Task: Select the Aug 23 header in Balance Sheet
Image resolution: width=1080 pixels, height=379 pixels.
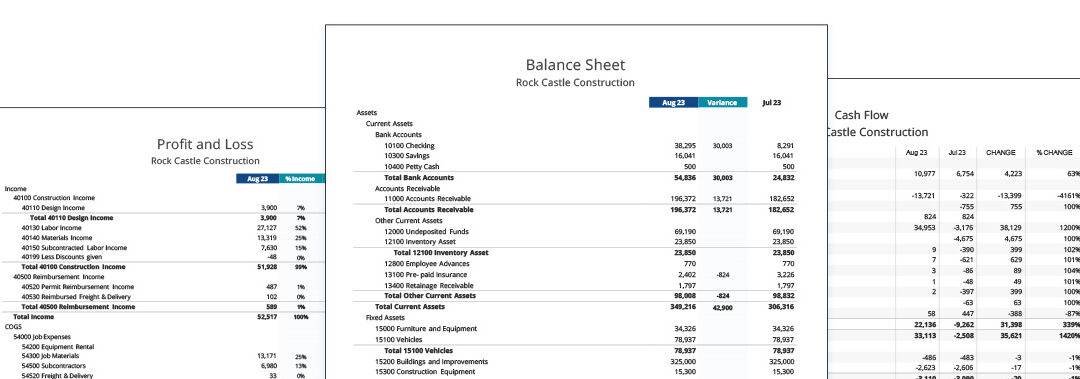Action: (x=673, y=103)
